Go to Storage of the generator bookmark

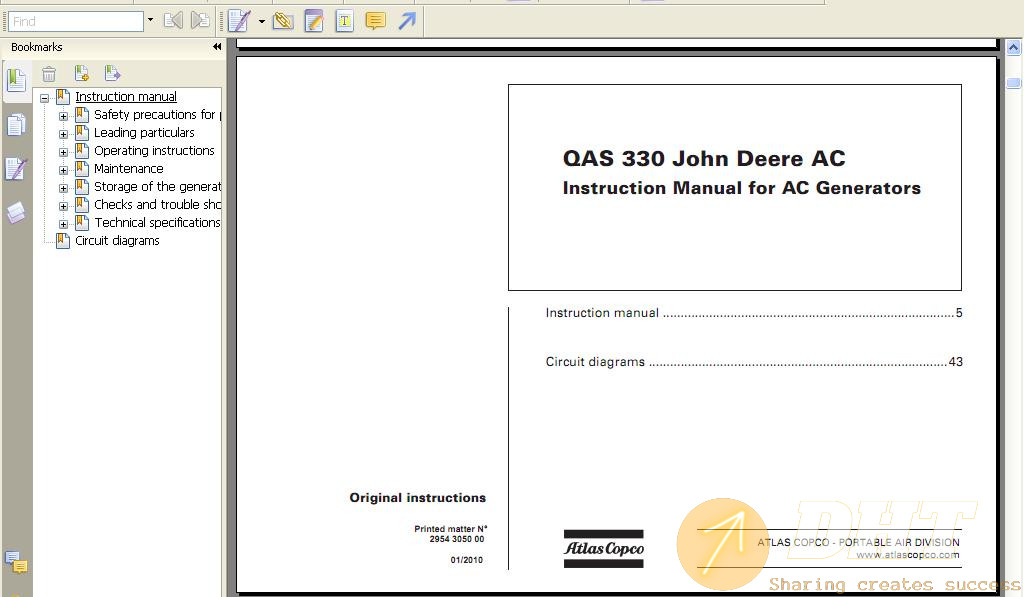click(x=157, y=187)
